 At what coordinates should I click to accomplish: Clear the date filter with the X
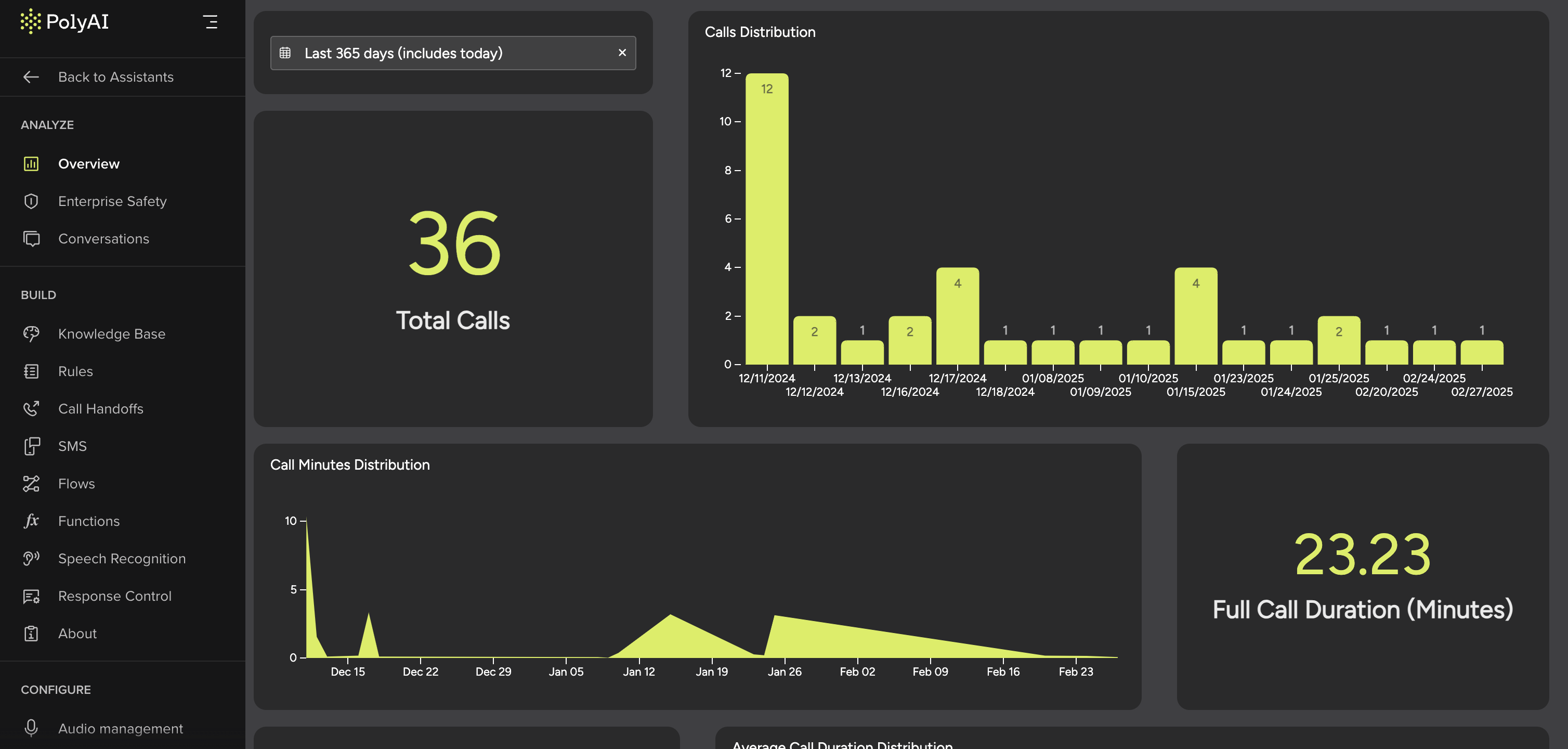coord(622,53)
